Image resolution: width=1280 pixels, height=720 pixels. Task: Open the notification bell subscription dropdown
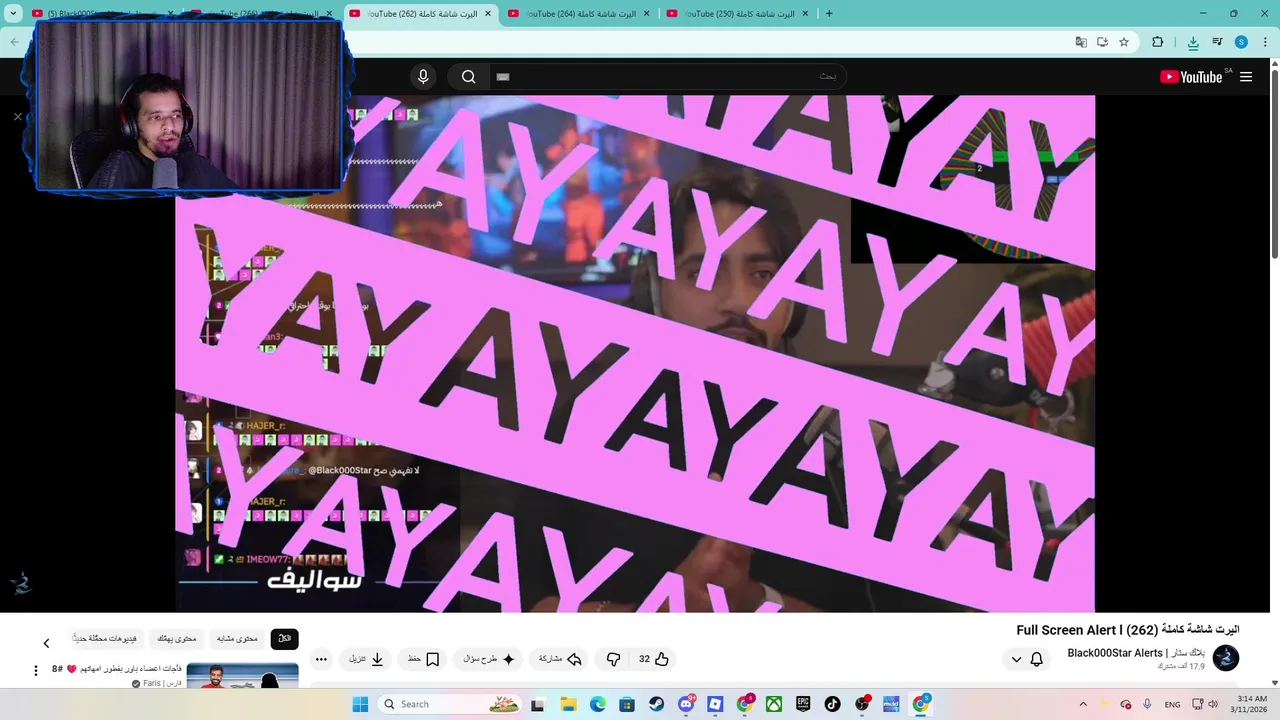[x=1027, y=659]
